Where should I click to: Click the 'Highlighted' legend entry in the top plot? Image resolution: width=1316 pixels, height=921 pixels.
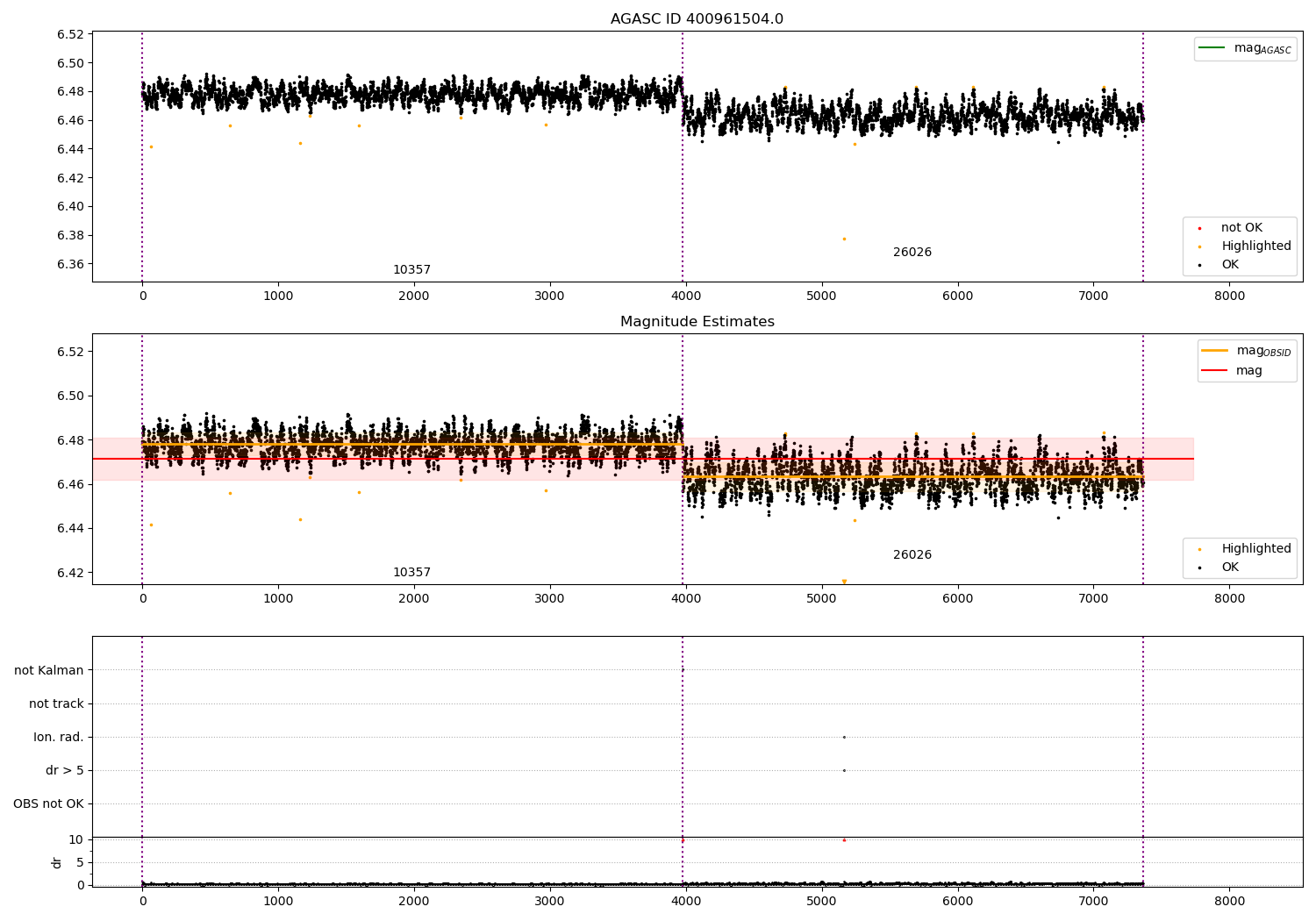(1245, 246)
